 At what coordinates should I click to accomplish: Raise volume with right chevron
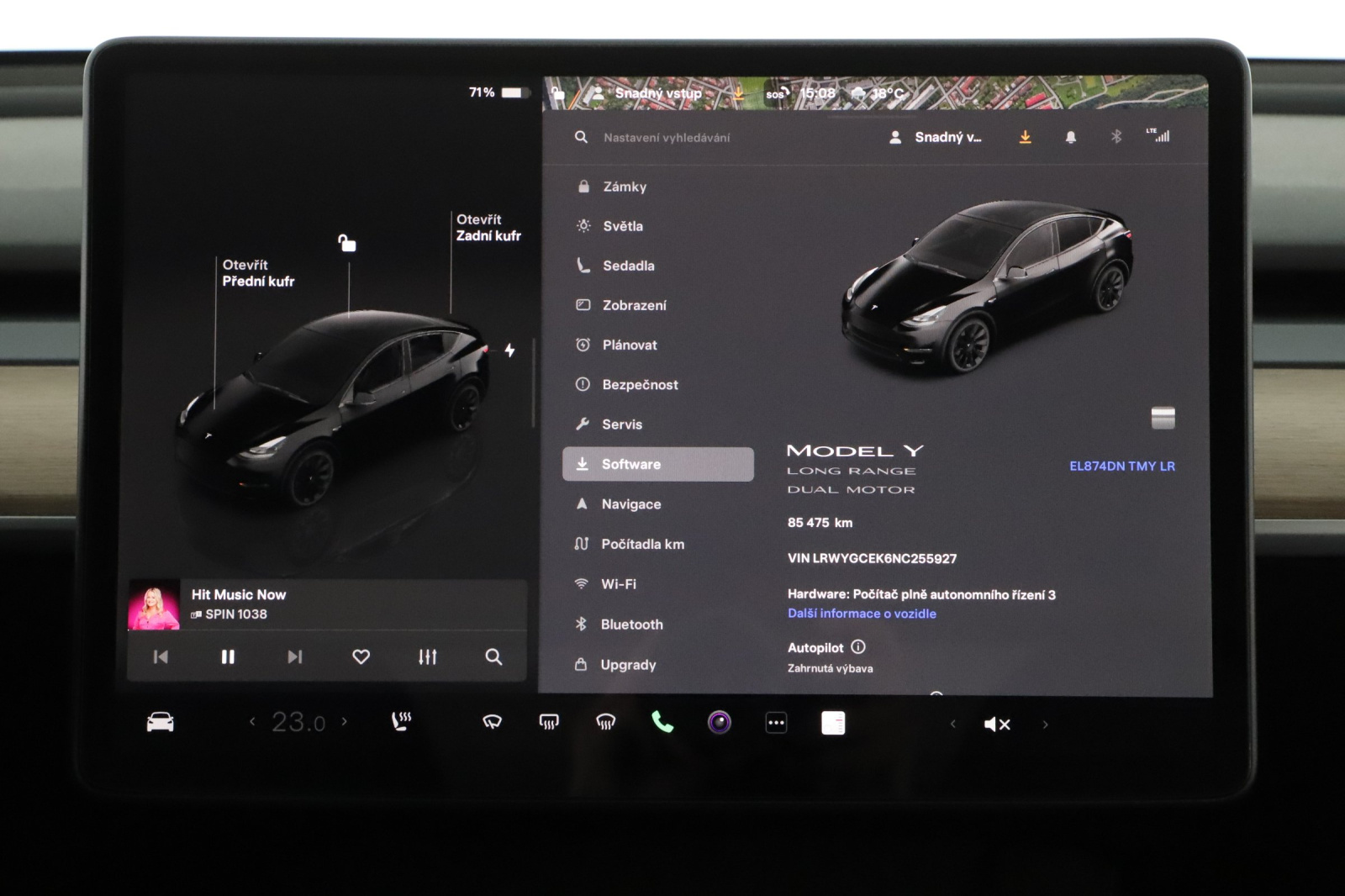pos(1045,724)
